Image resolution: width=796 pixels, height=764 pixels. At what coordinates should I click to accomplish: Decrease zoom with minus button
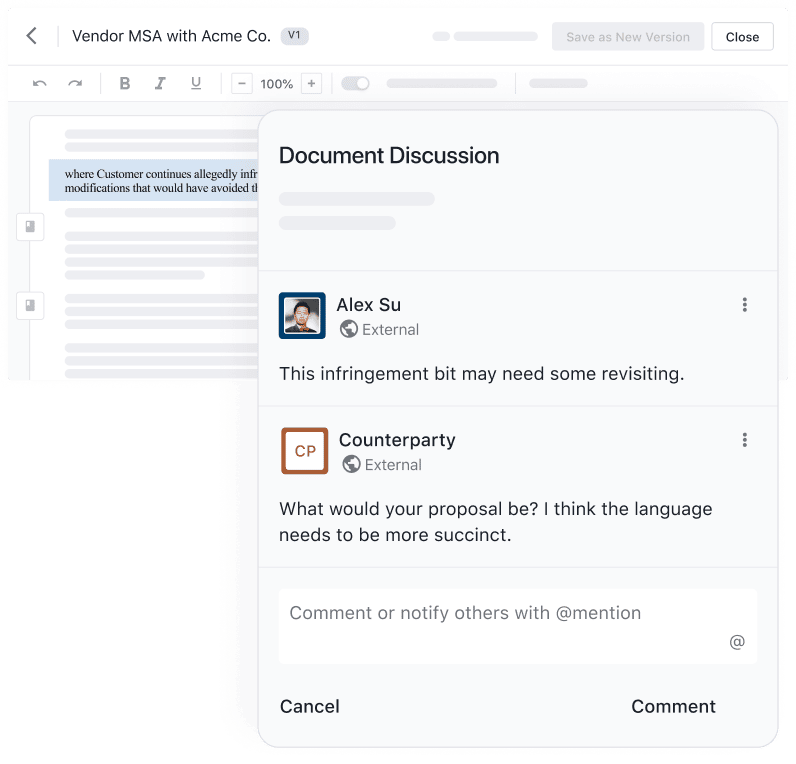[x=241, y=84]
